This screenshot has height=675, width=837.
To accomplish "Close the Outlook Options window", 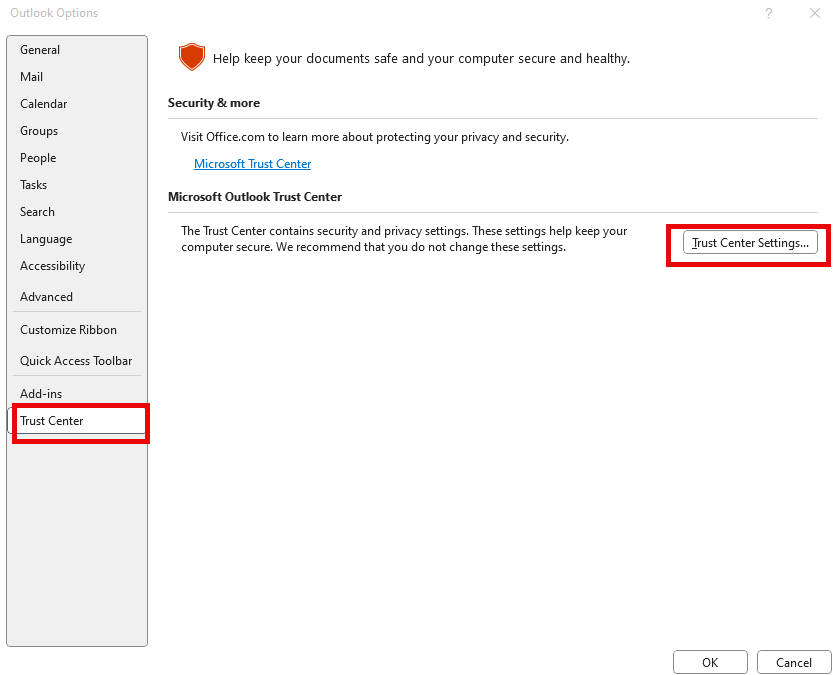I will click(815, 13).
